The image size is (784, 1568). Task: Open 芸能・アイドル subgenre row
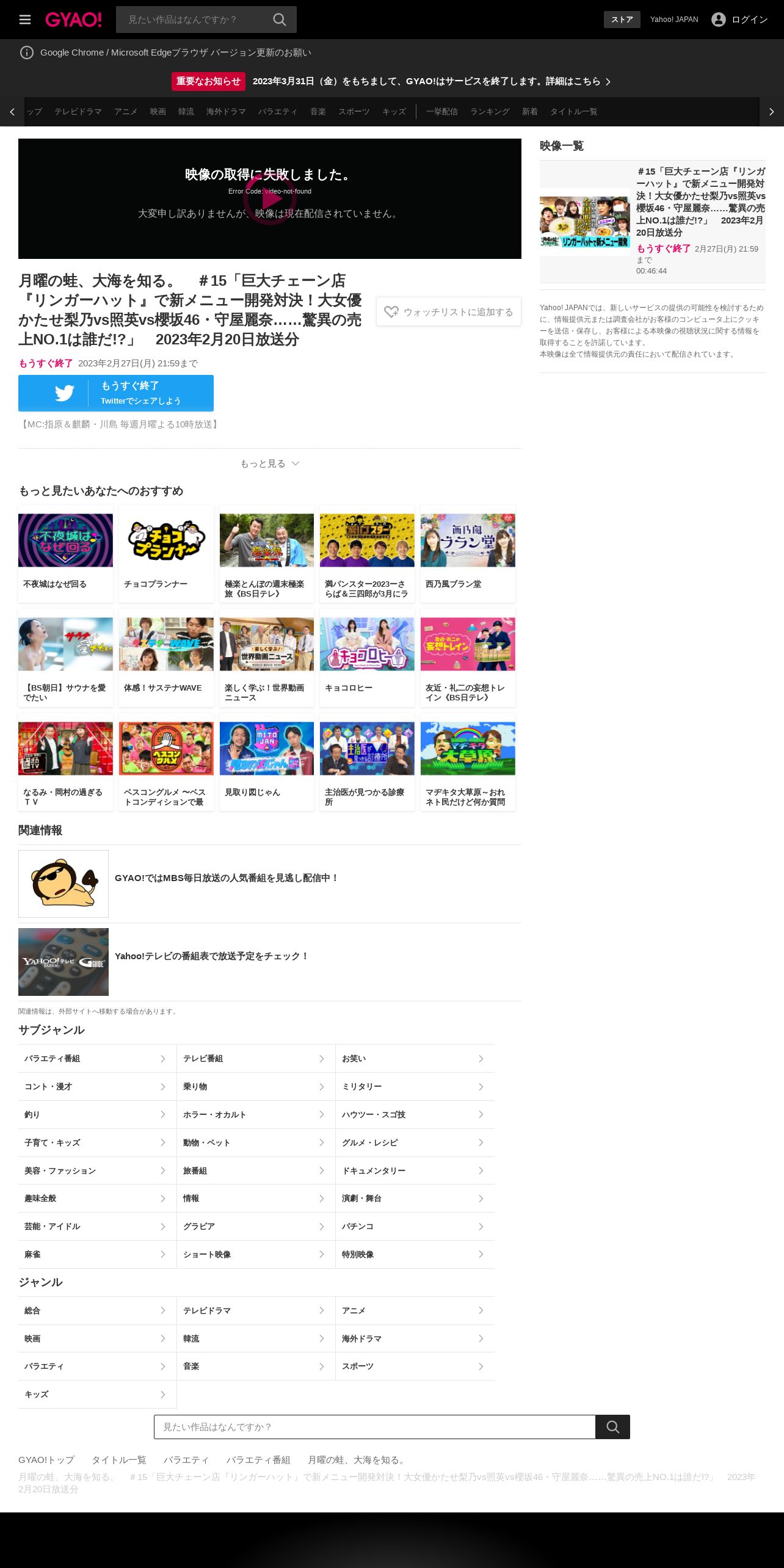click(x=97, y=1227)
